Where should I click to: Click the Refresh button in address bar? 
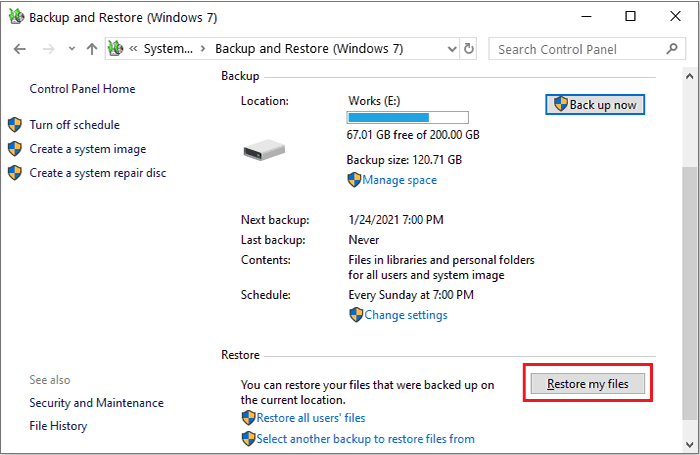pos(469,48)
